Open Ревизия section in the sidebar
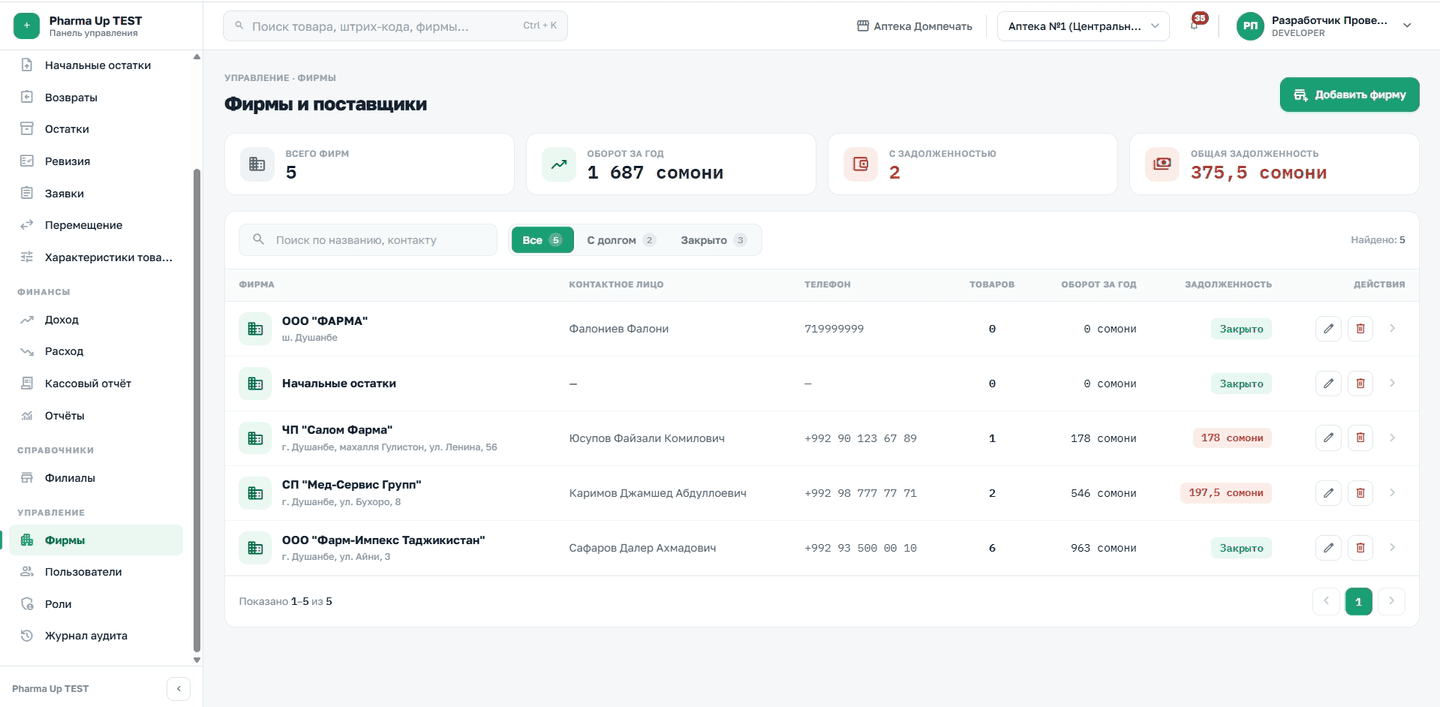The width and height of the screenshot is (1440, 707). click(x=96, y=161)
